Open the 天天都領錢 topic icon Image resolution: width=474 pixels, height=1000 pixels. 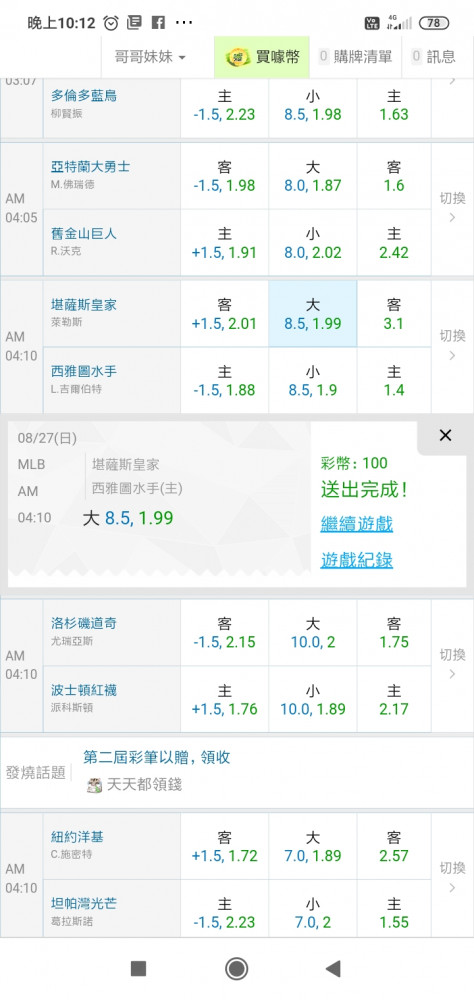pyautogui.click(x=94, y=785)
